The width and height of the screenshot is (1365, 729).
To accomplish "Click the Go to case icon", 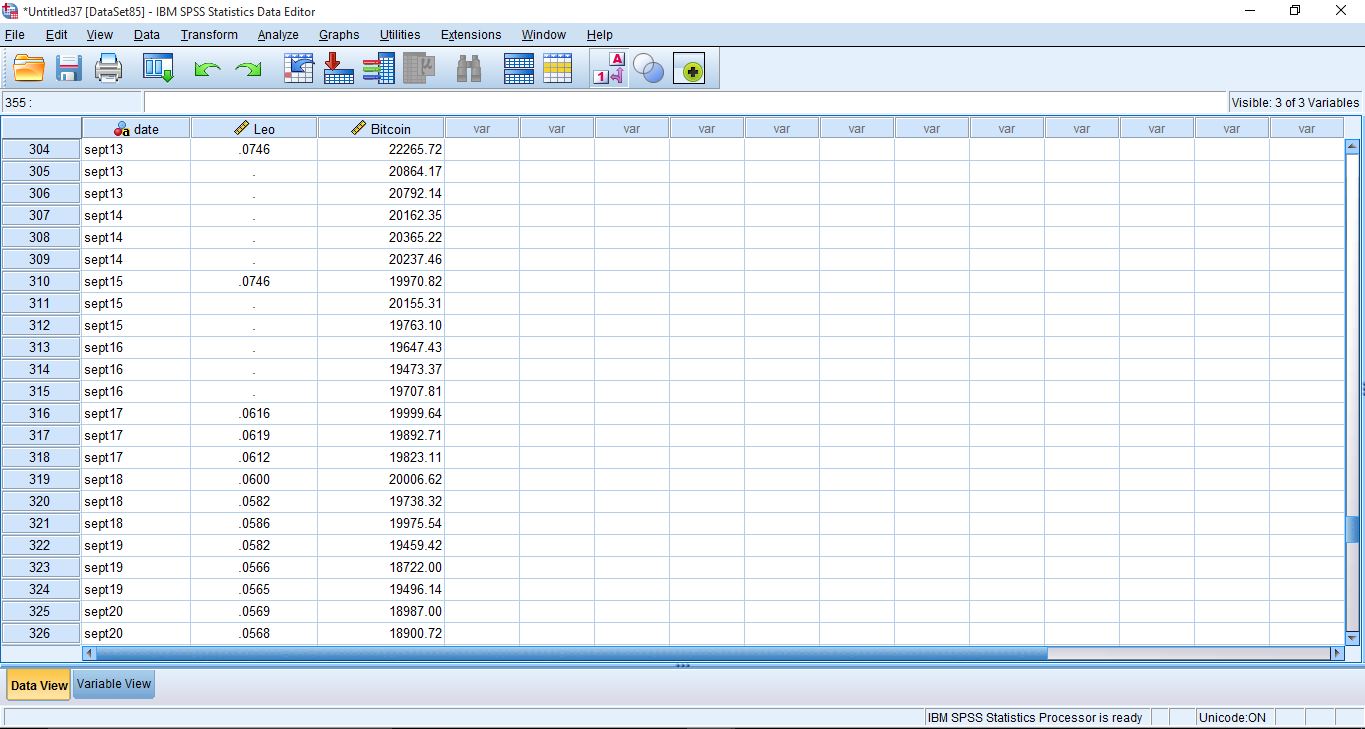I will (299, 68).
